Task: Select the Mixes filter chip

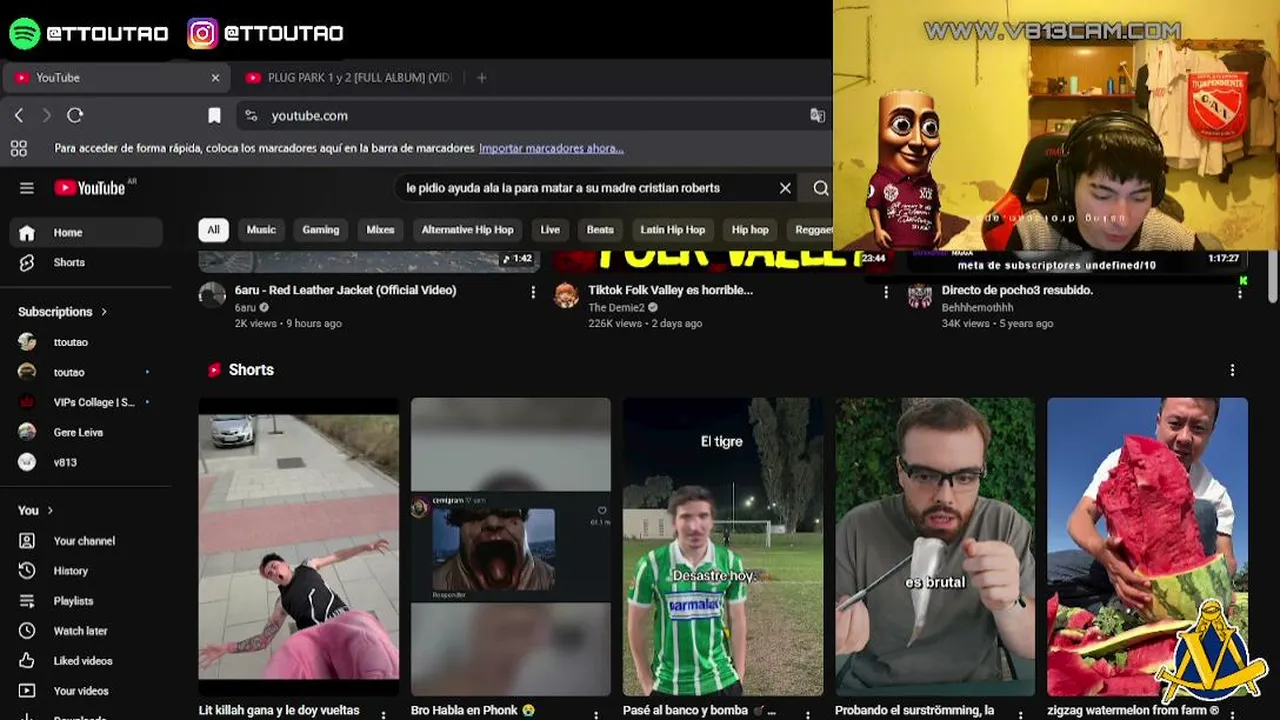Action: coord(380,230)
